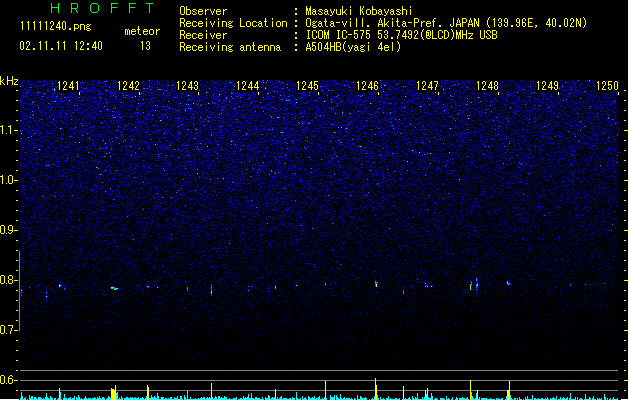Click the 0.9 kHz axis label
Screen dimensions: 629x400
(8, 230)
